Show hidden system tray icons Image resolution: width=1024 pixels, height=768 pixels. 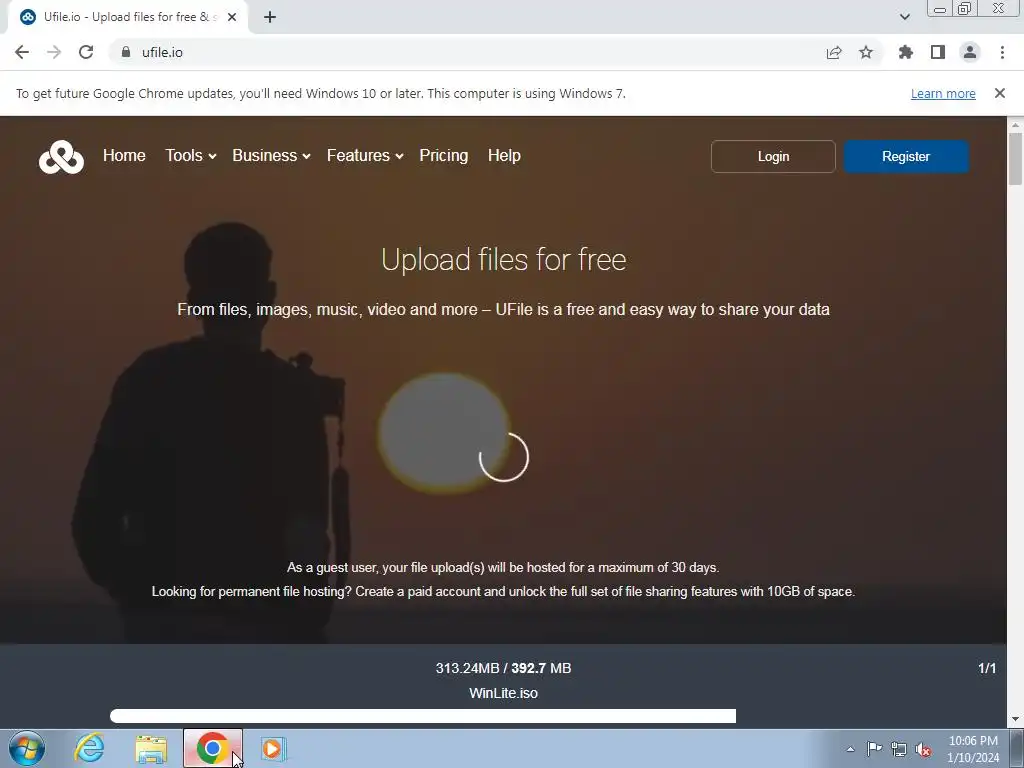pos(850,749)
